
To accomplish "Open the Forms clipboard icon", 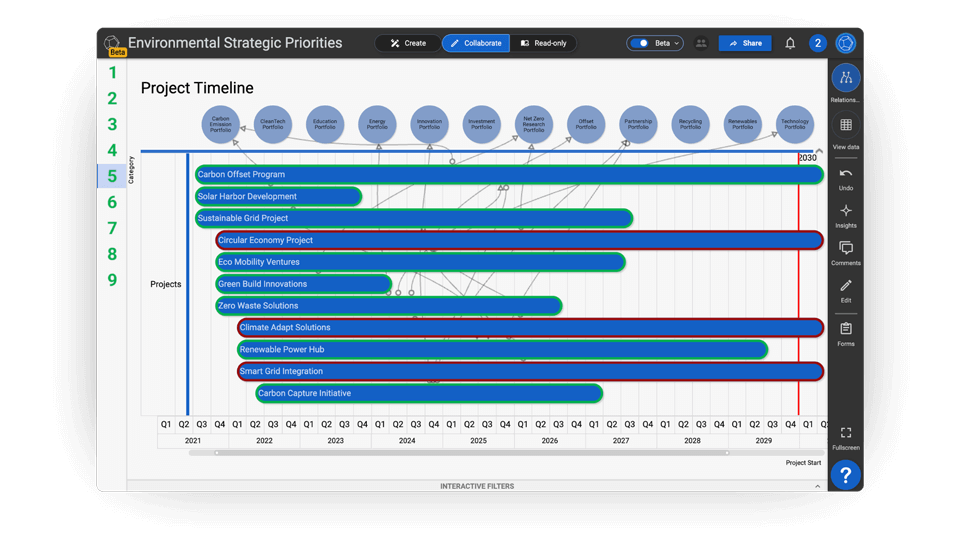I will tap(845, 329).
